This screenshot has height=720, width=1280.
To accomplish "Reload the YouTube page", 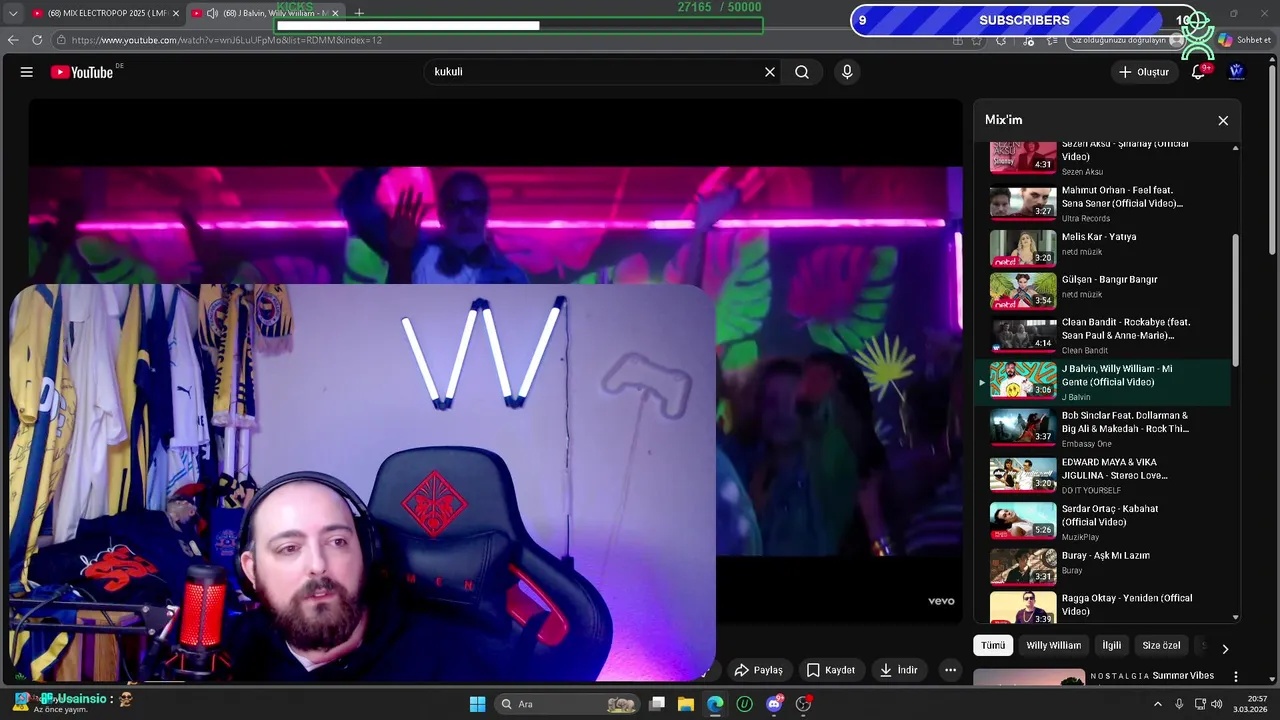I will coord(37,40).
